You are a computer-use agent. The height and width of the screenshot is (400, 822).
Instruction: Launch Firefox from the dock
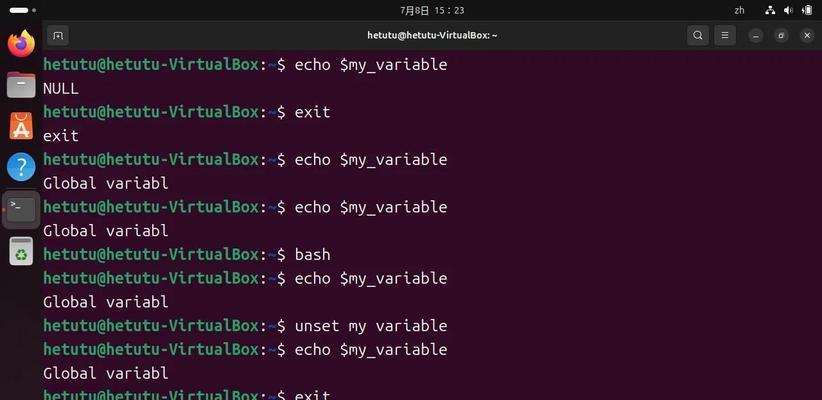21,44
